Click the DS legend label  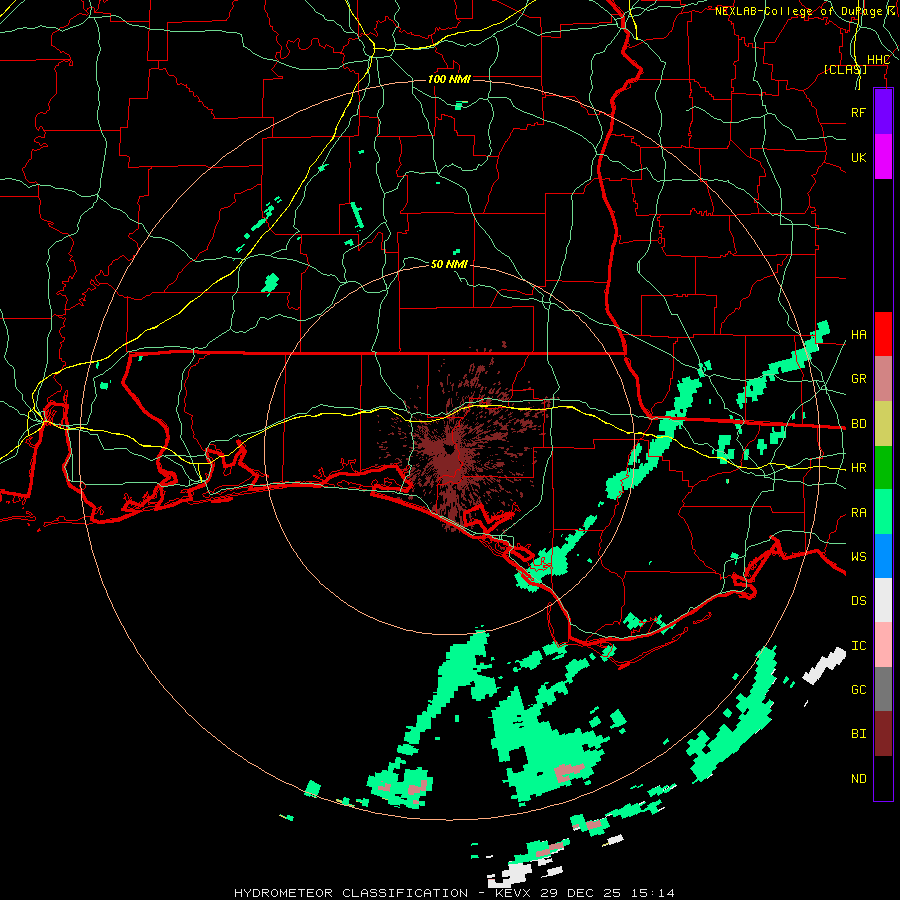(859, 601)
